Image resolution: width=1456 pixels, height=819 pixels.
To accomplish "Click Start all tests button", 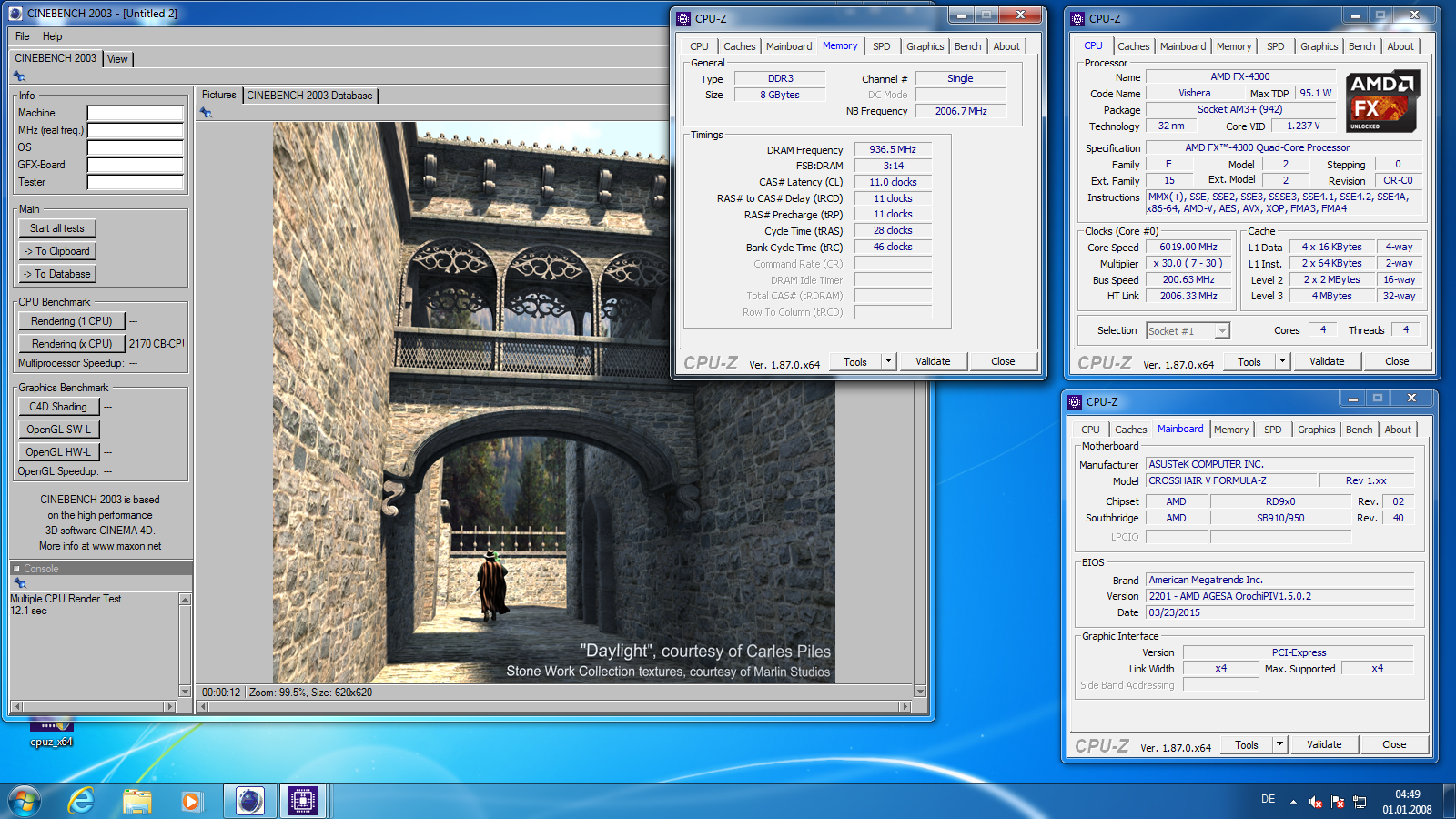I will click(x=57, y=228).
